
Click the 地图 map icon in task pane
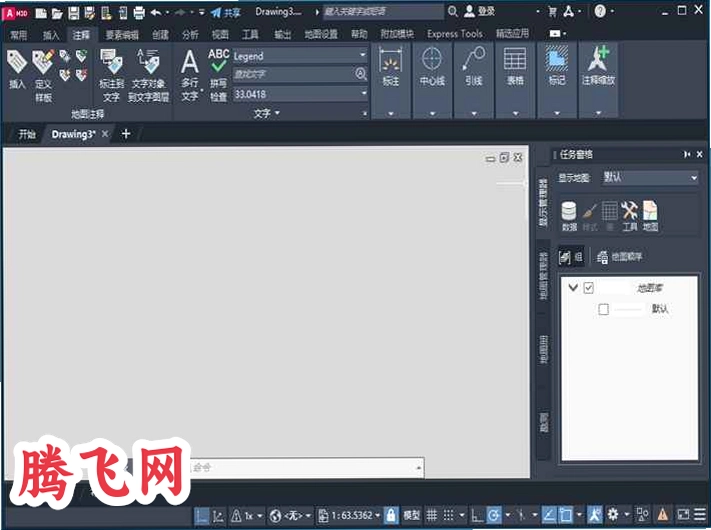(650, 216)
